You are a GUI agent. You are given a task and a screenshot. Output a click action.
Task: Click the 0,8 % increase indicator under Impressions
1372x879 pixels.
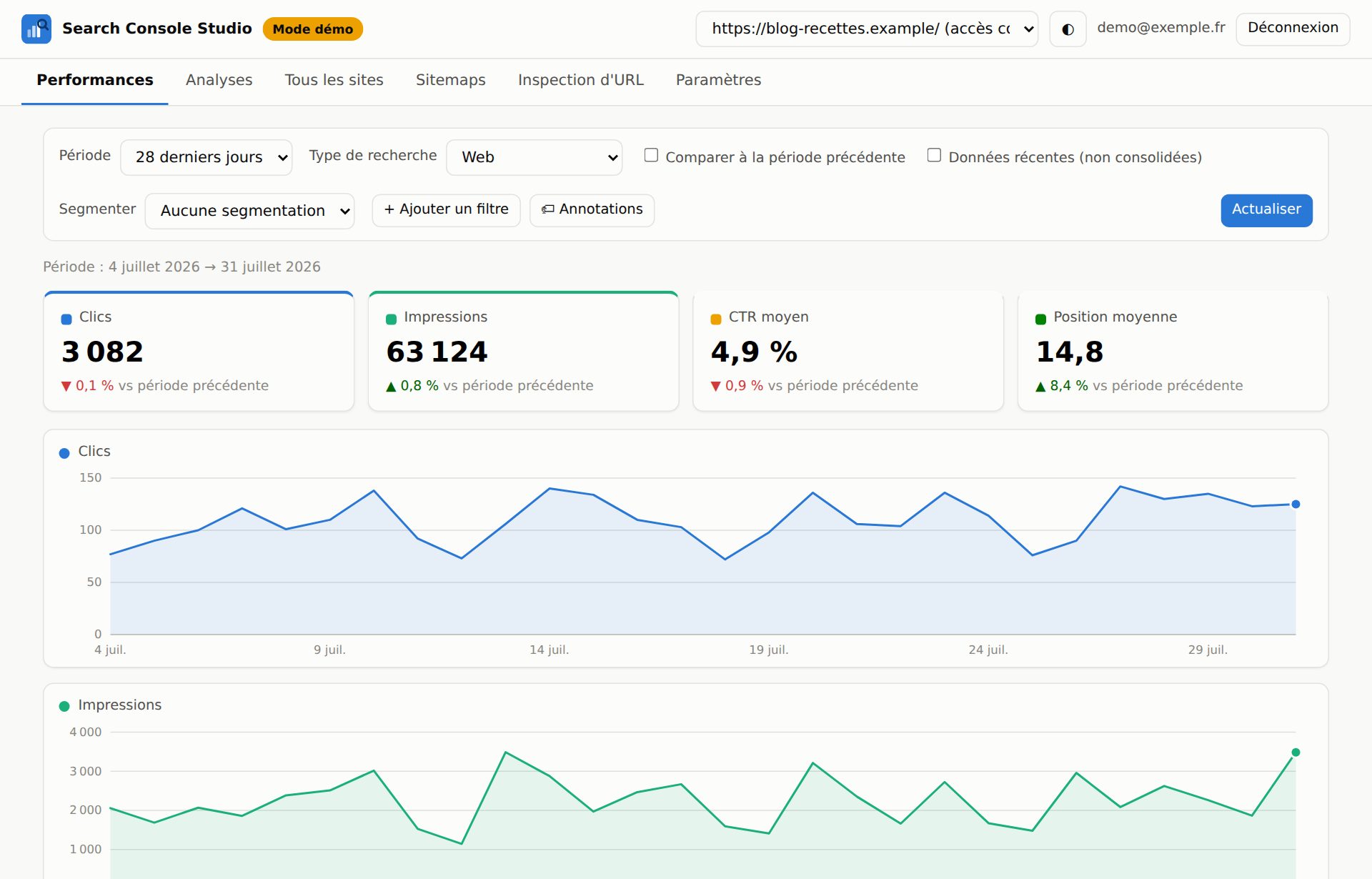click(412, 386)
